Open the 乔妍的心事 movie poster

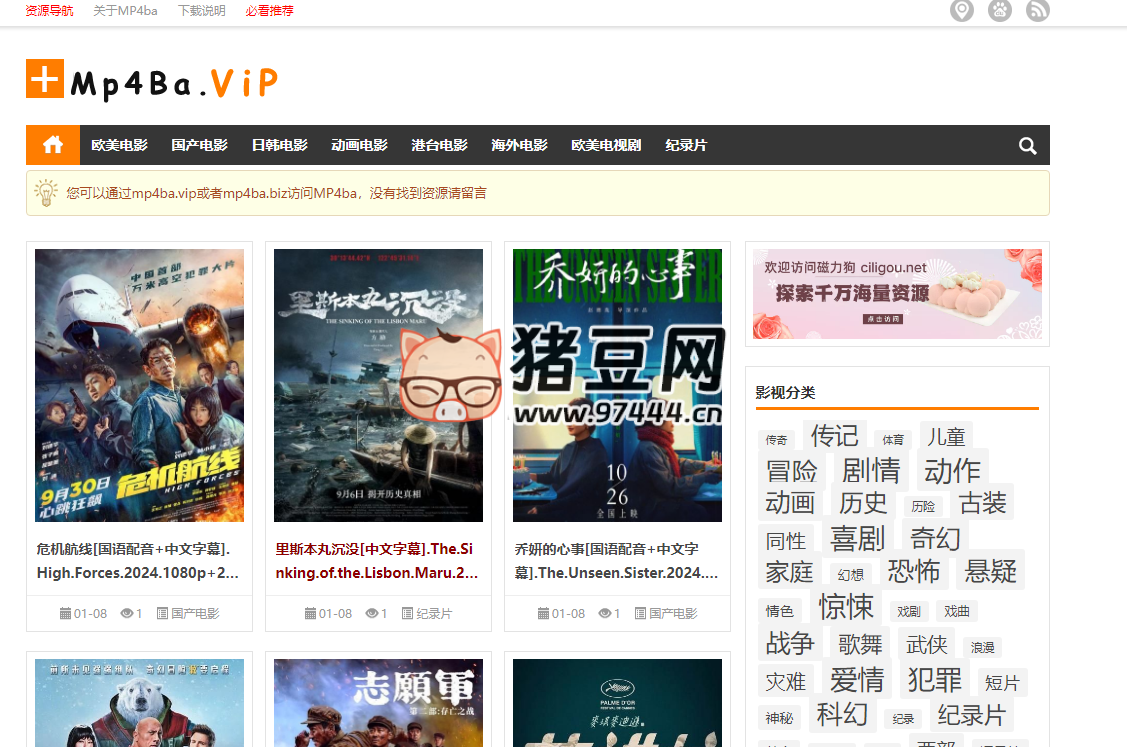pos(616,385)
